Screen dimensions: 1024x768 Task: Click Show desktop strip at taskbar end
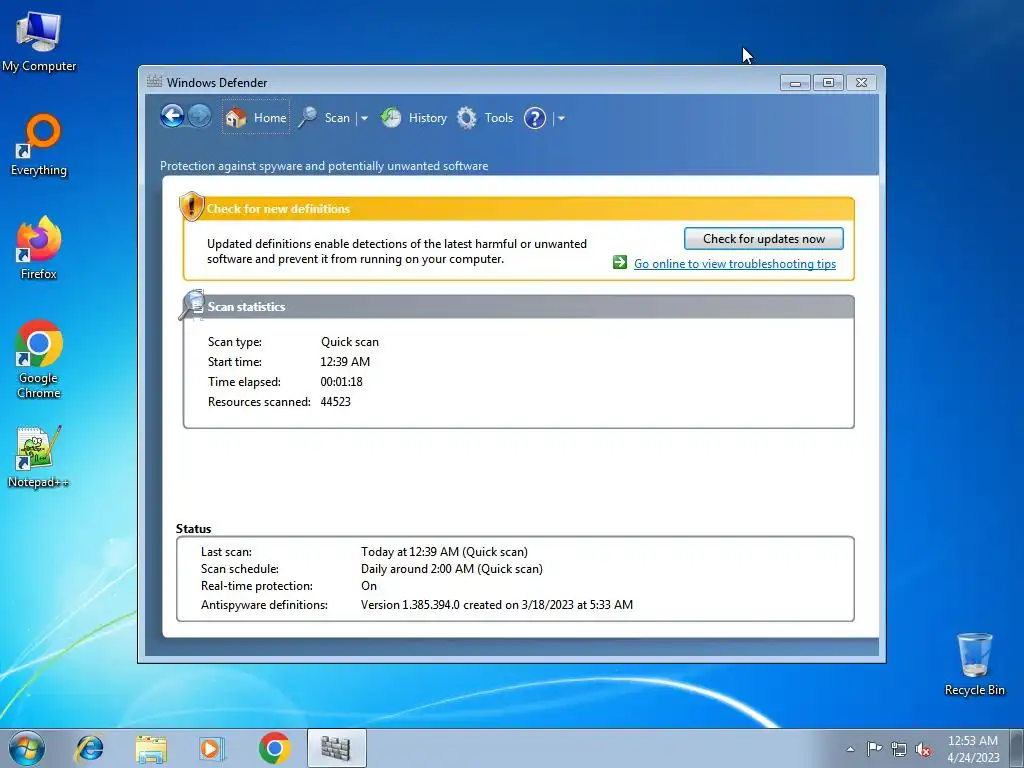[1016, 748]
